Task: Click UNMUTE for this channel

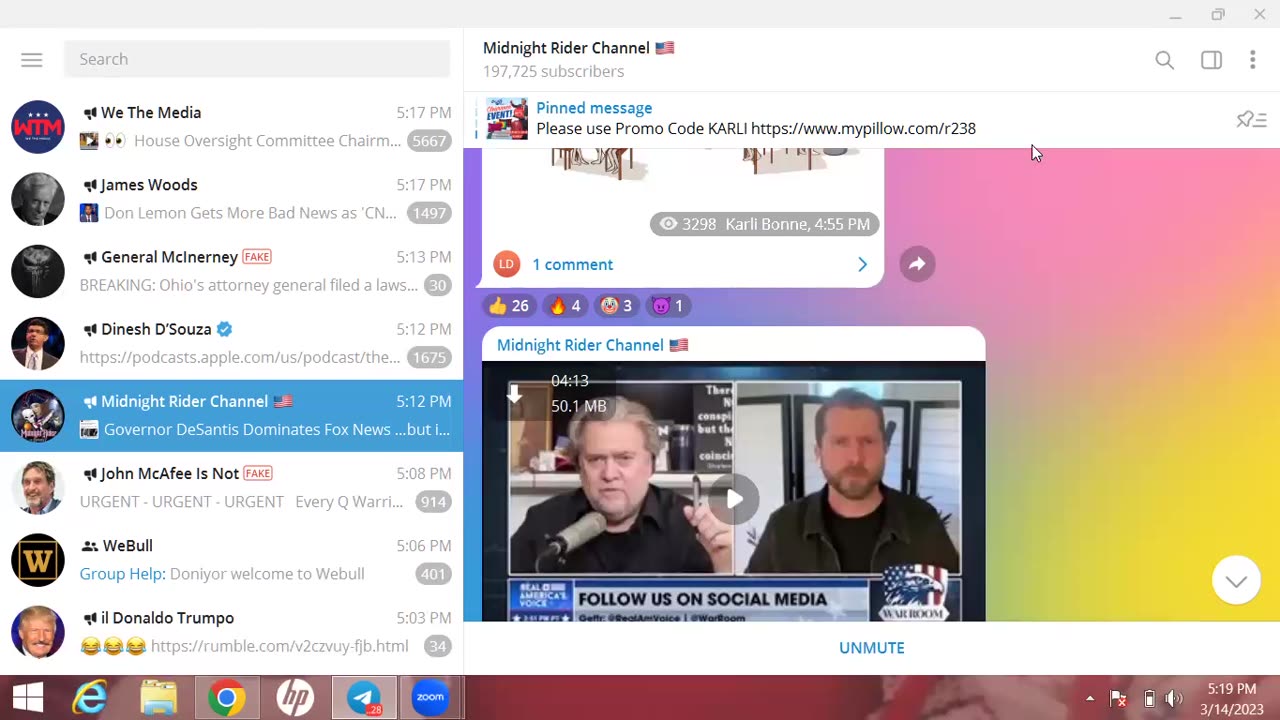Action: coord(872,648)
